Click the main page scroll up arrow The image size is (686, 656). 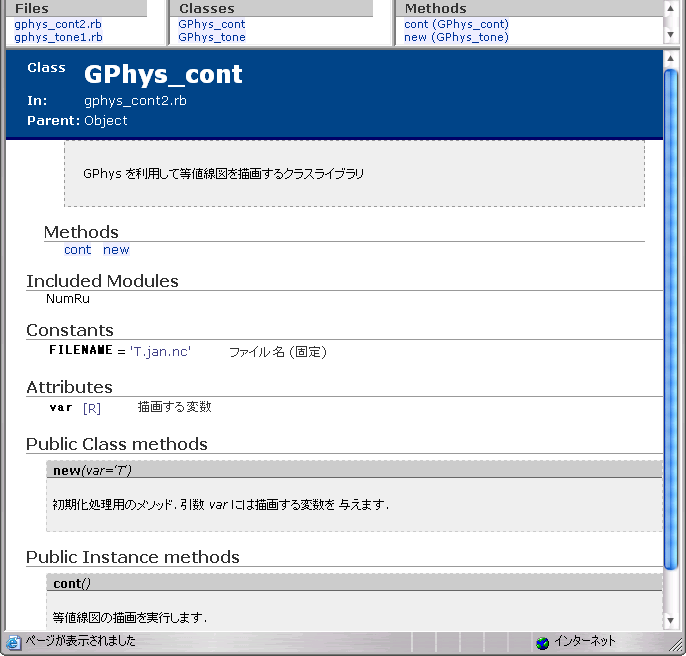(x=671, y=57)
